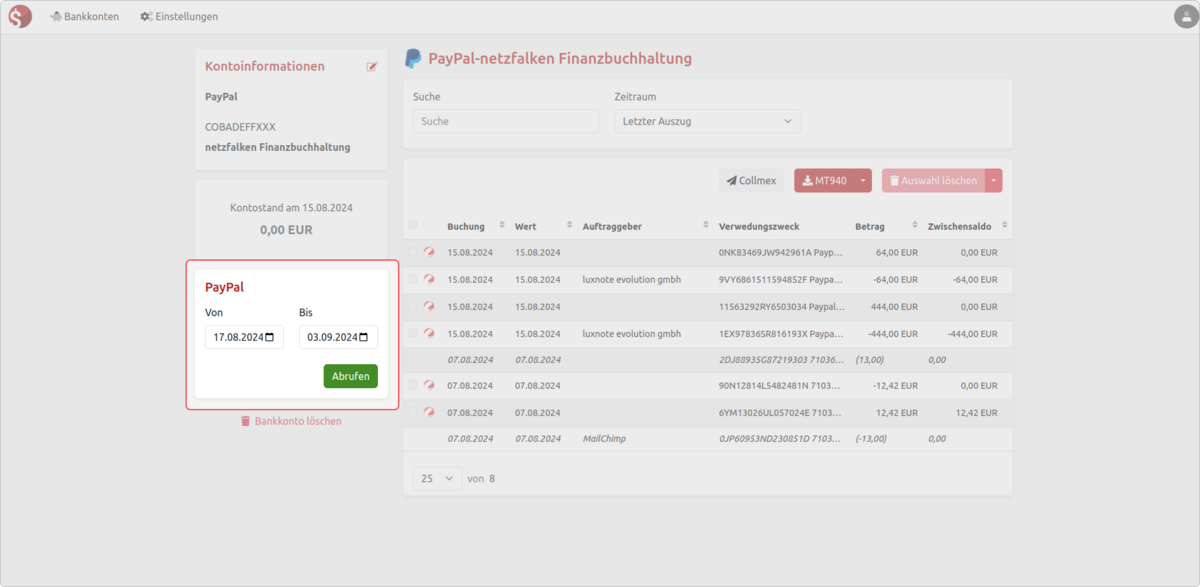The width and height of the screenshot is (1200, 587).
Task: Check the 12,42 EUR transaction row
Action: (x=413, y=412)
